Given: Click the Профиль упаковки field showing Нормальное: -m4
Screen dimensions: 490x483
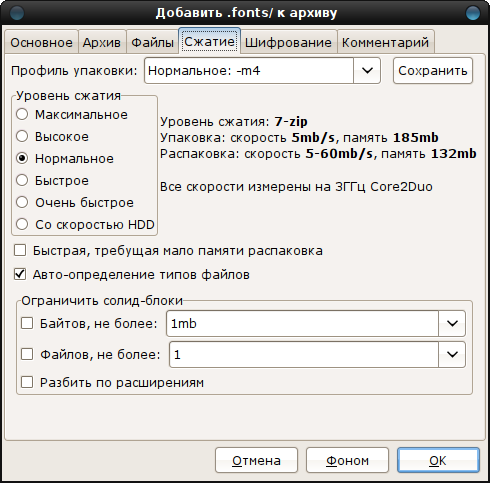Looking at the screenshot, I should coord(249,70).
